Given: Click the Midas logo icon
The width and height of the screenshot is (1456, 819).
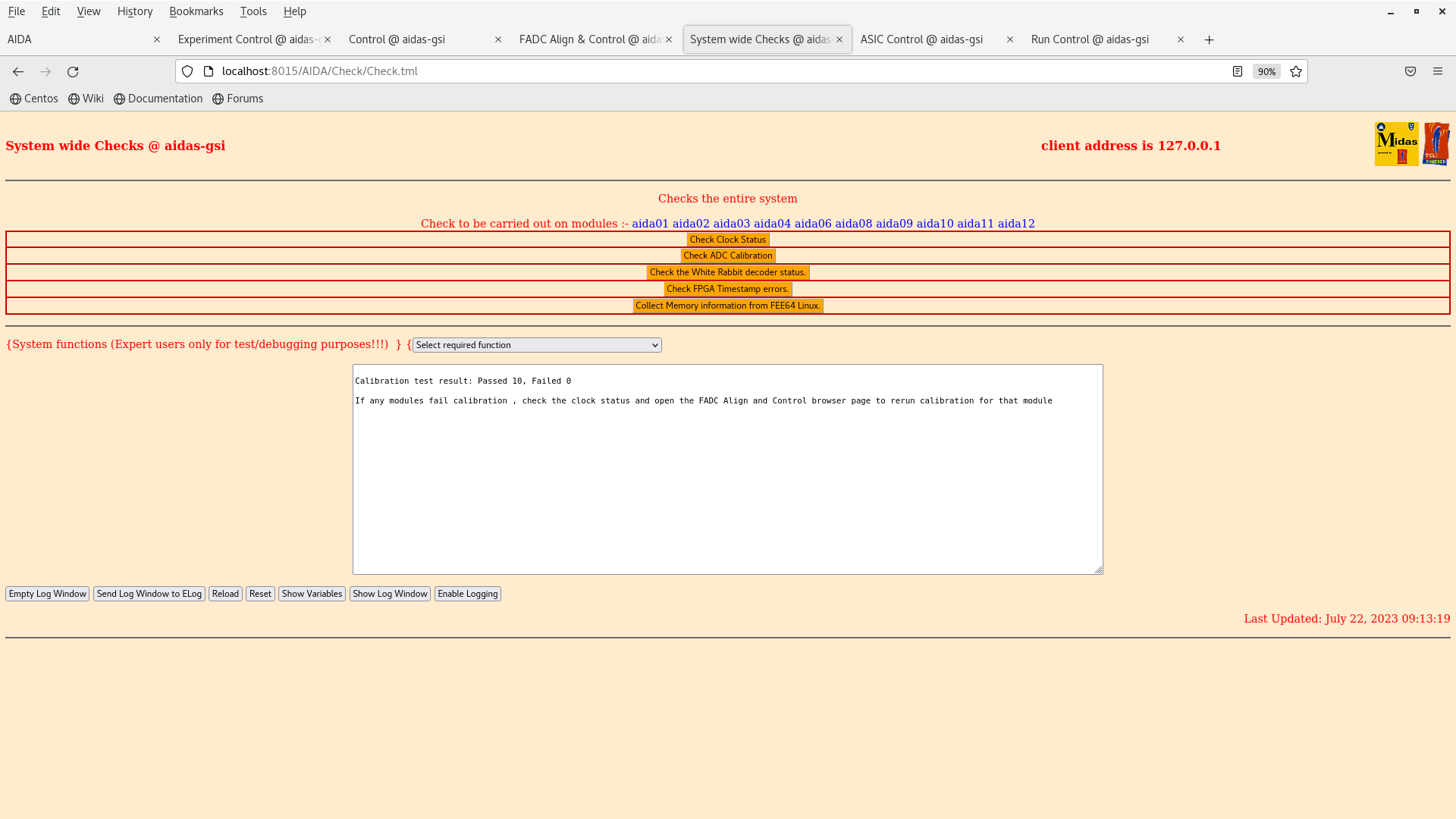Looking at the screenshot, I should tap(1396, 143).
